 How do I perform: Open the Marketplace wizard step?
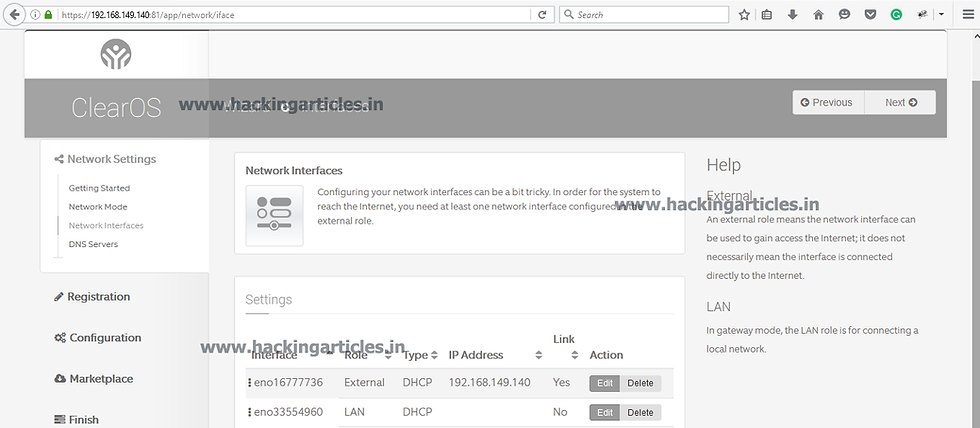[94, 379]
